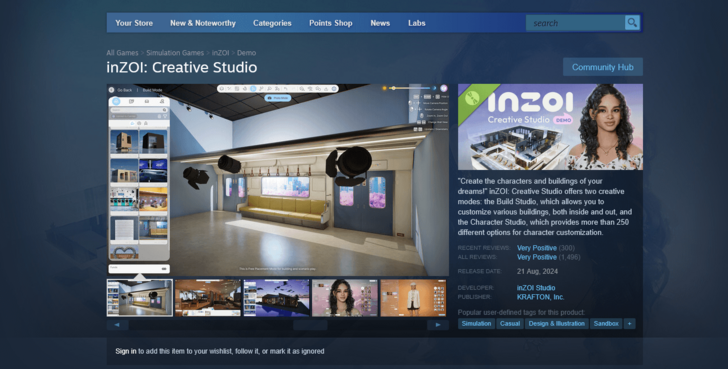Click the blue button below the toolbar
Image resolution: width=728 pixels, height=369 pixels.
coord(278,98)
